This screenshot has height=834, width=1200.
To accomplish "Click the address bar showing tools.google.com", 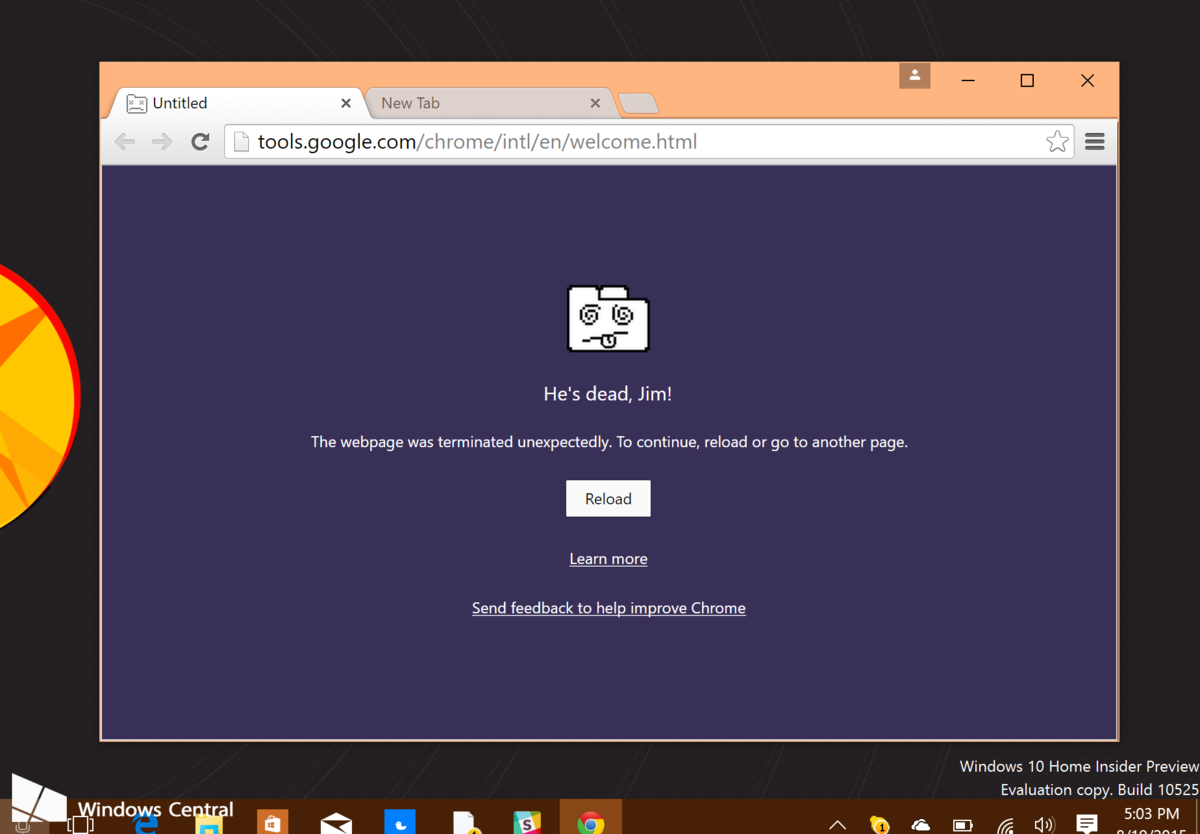I will [x=648, y=142].
